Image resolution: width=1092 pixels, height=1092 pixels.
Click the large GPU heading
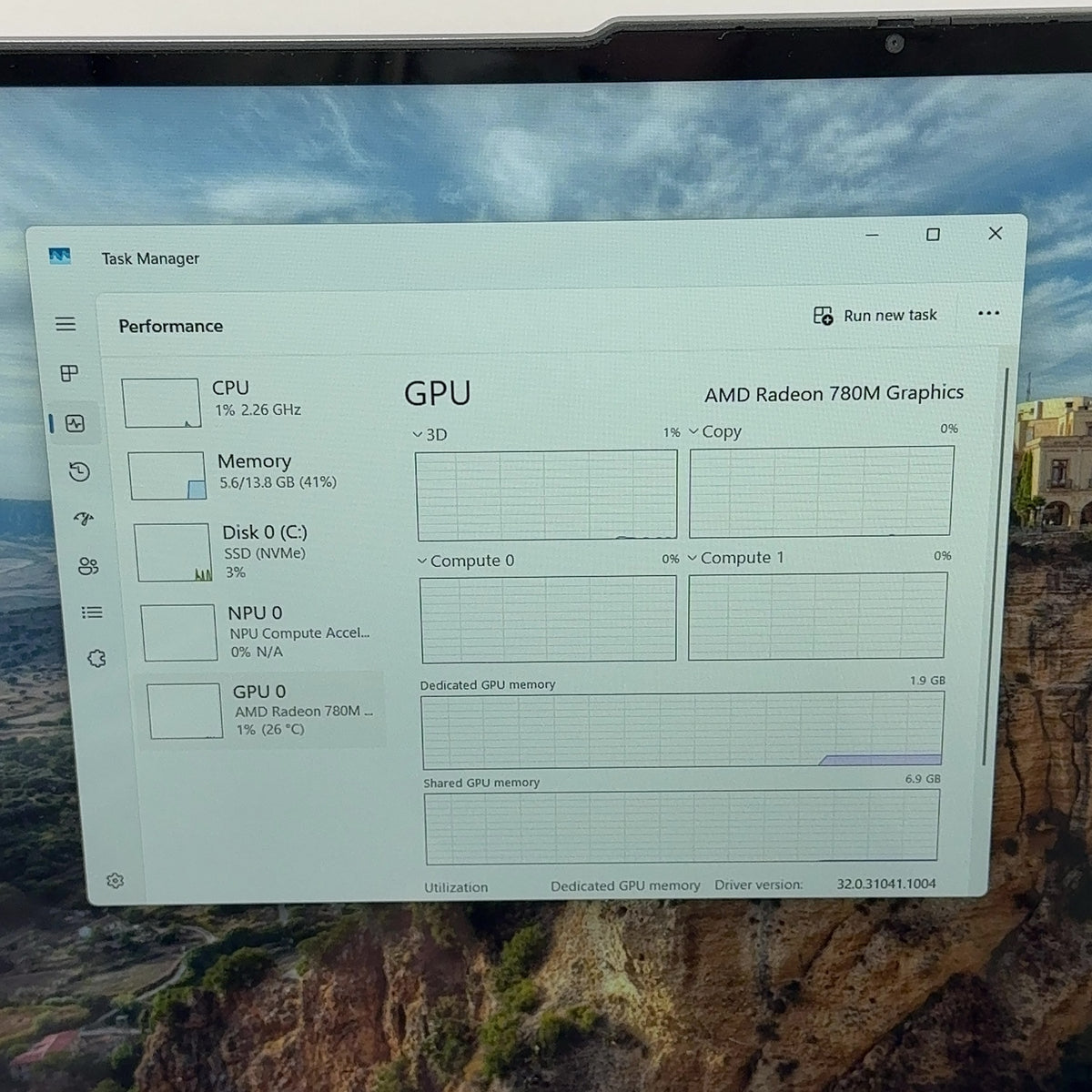[438, 393]
